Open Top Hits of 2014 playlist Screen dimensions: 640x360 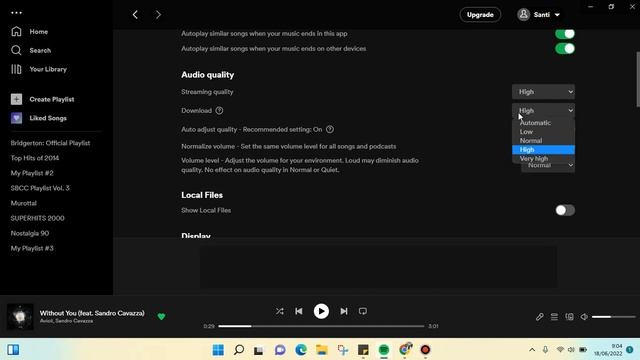tap(35, 158)
